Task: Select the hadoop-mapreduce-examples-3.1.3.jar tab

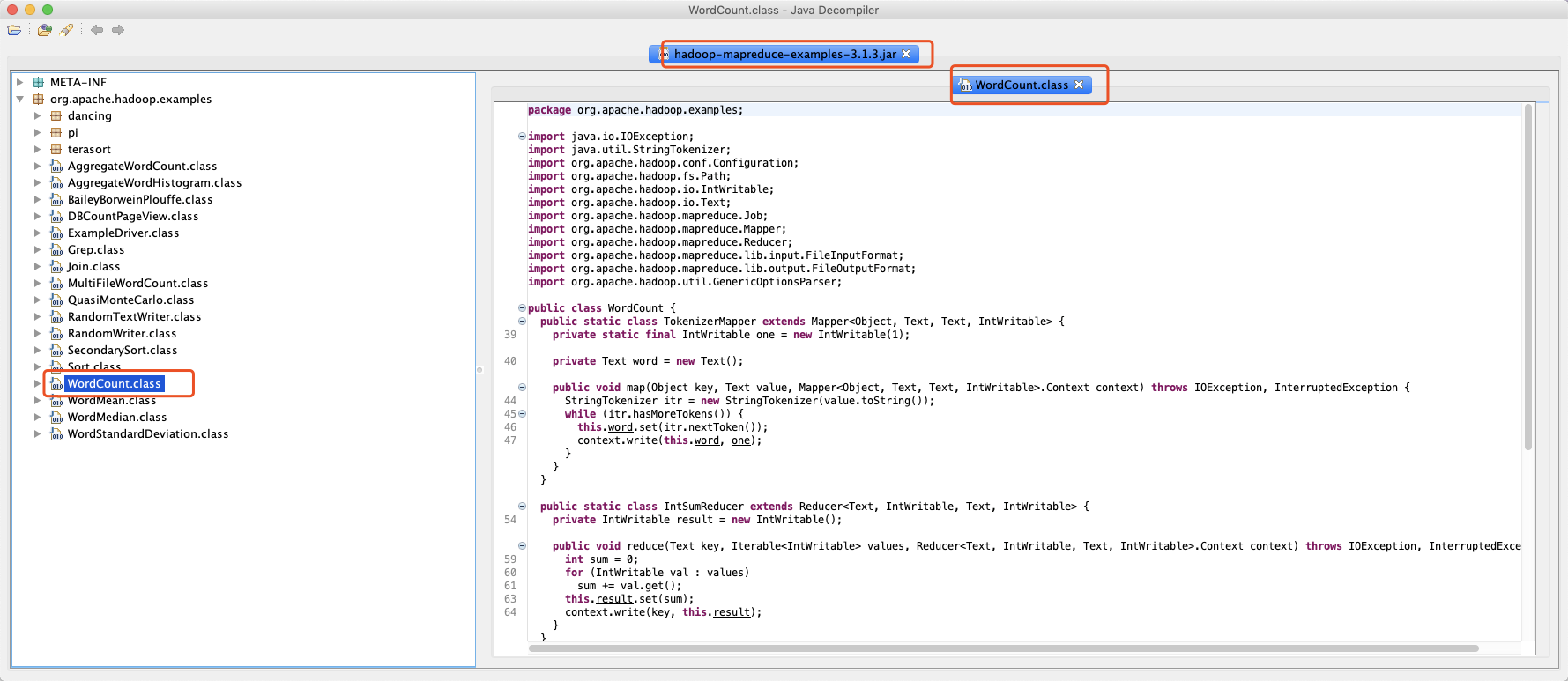Action: [784, 54]
